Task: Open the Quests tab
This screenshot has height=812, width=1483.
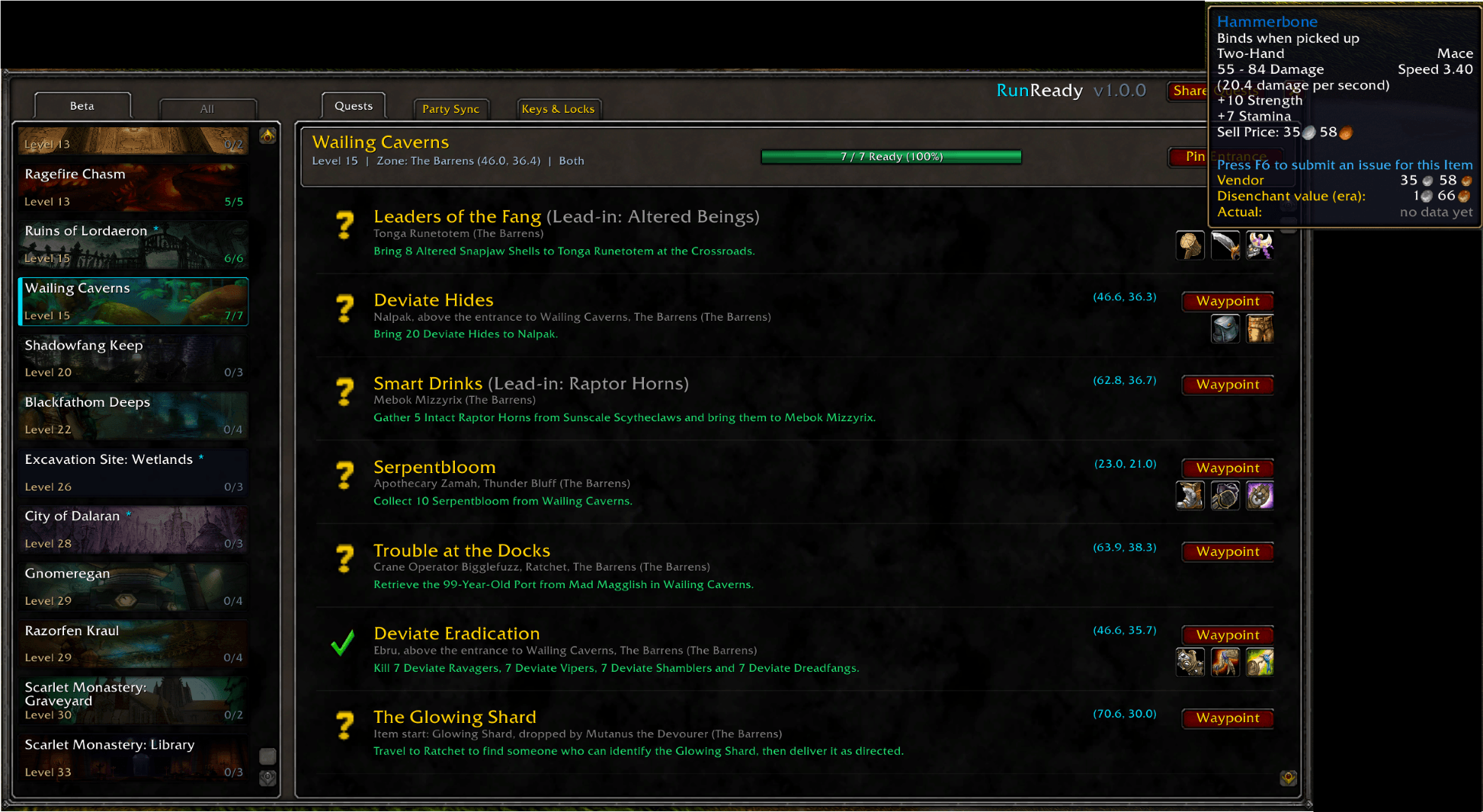Action: [354, 106]
